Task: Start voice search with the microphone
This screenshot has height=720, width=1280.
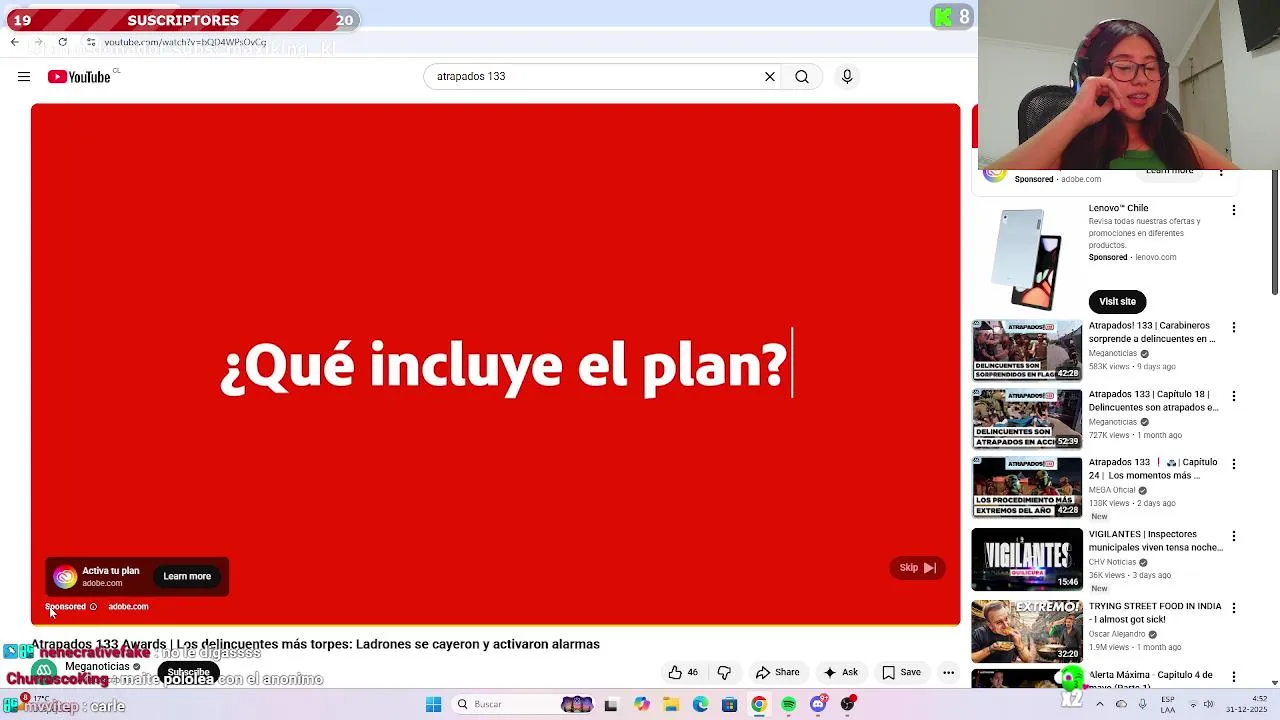Action: click(x=847, y=77)
